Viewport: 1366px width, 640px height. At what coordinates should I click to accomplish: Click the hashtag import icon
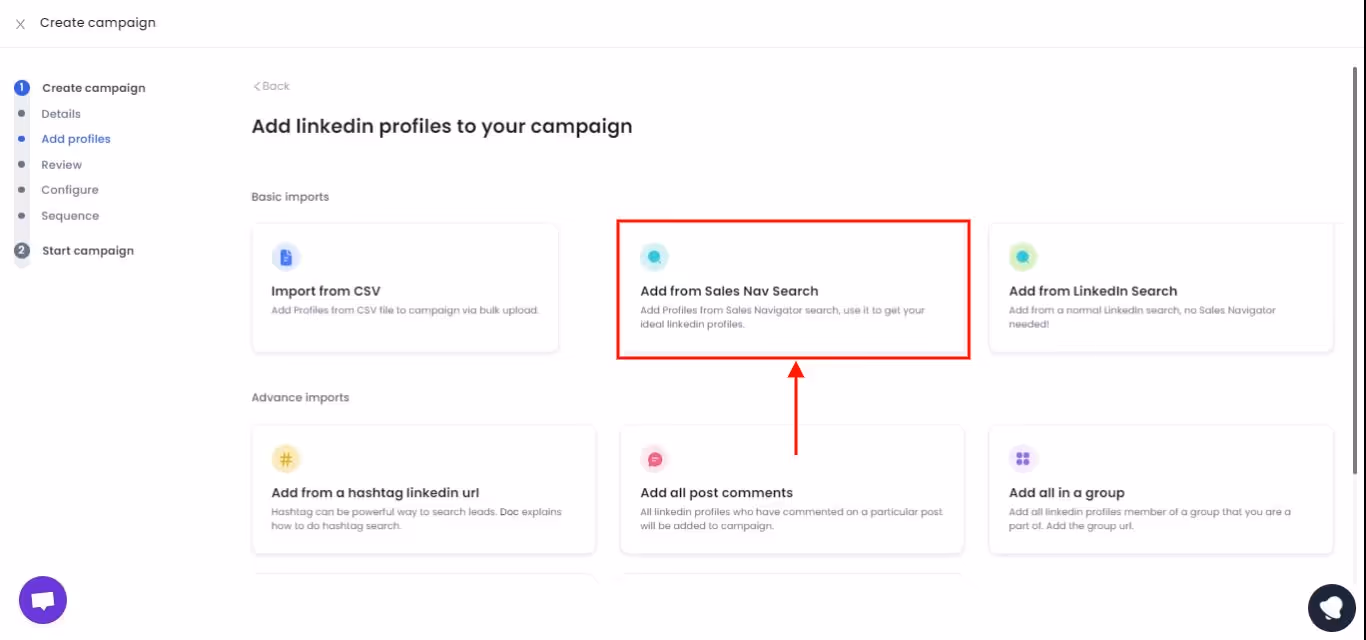coord(287,457)
